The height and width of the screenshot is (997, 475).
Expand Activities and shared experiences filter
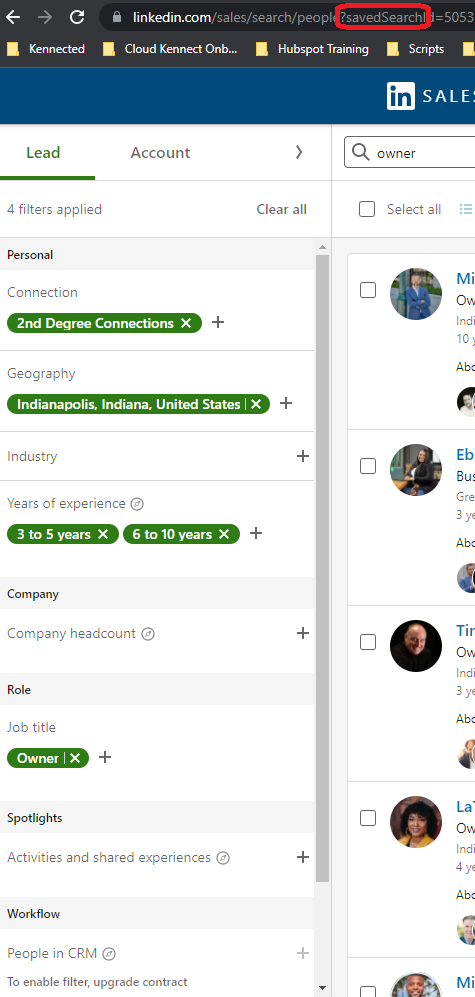click(303, 857)
